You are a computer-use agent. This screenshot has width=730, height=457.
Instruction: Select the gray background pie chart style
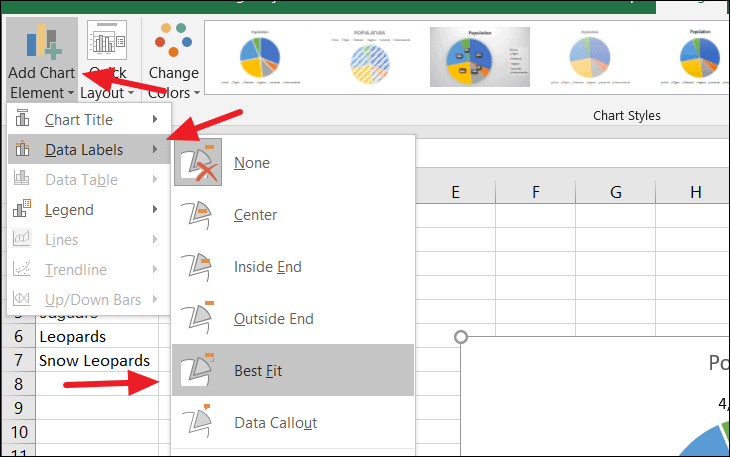coord(480,57)
